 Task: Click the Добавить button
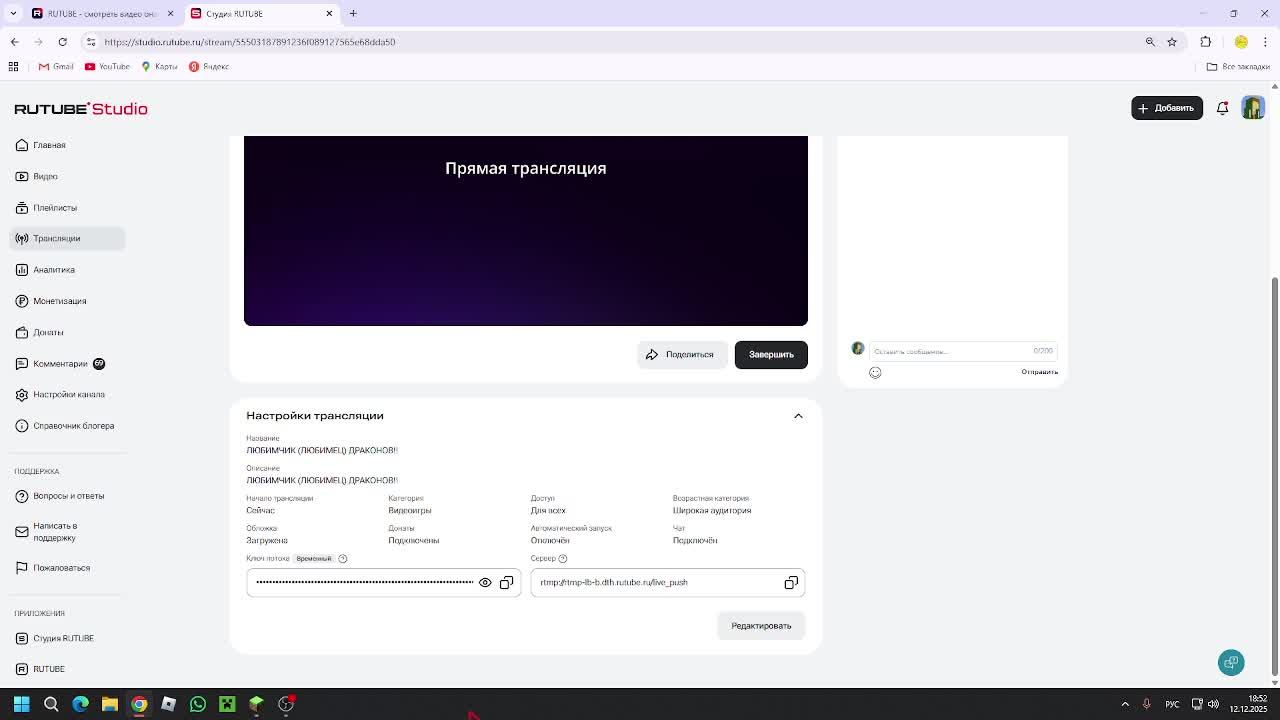pyautogui.click(x=1167, y=108)
